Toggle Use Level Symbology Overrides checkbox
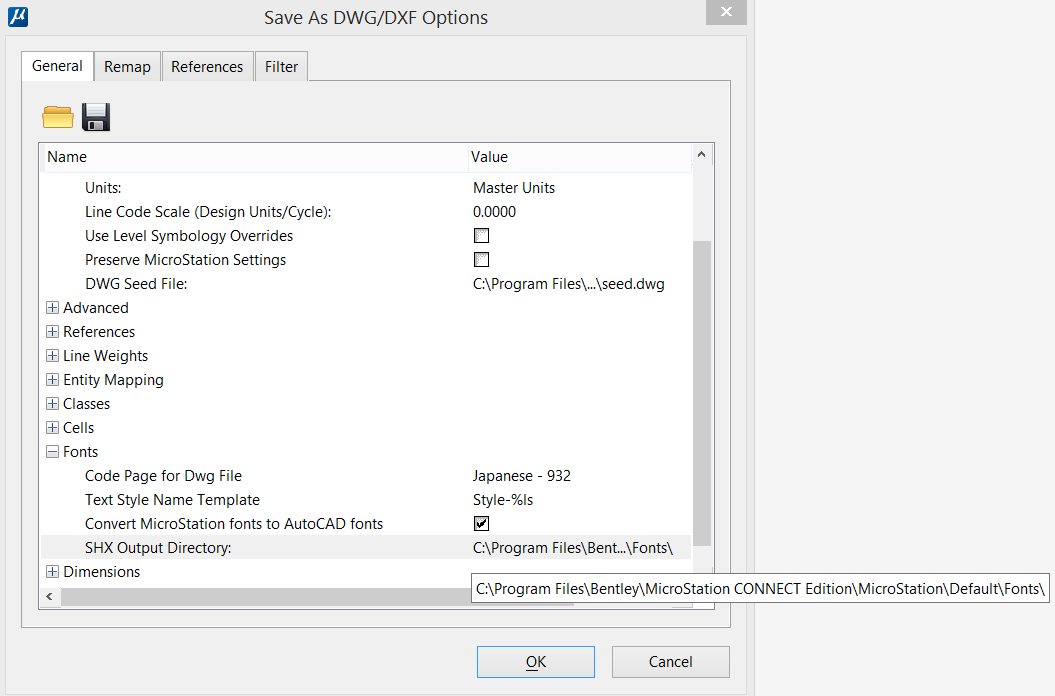Viewport: 1055px width, 696px height. point(481,236)
